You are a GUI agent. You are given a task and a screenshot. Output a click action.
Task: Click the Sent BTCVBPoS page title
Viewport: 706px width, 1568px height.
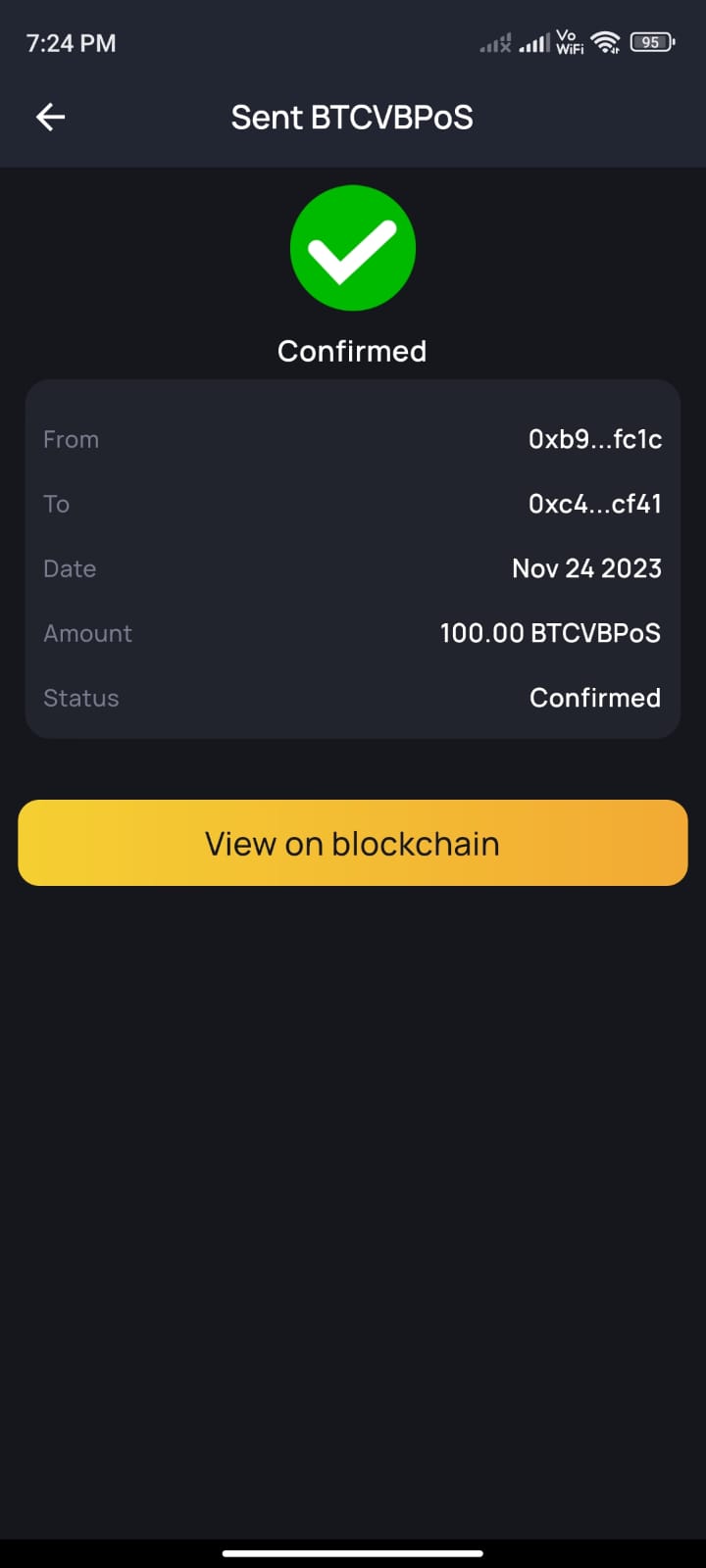[352, 118]
